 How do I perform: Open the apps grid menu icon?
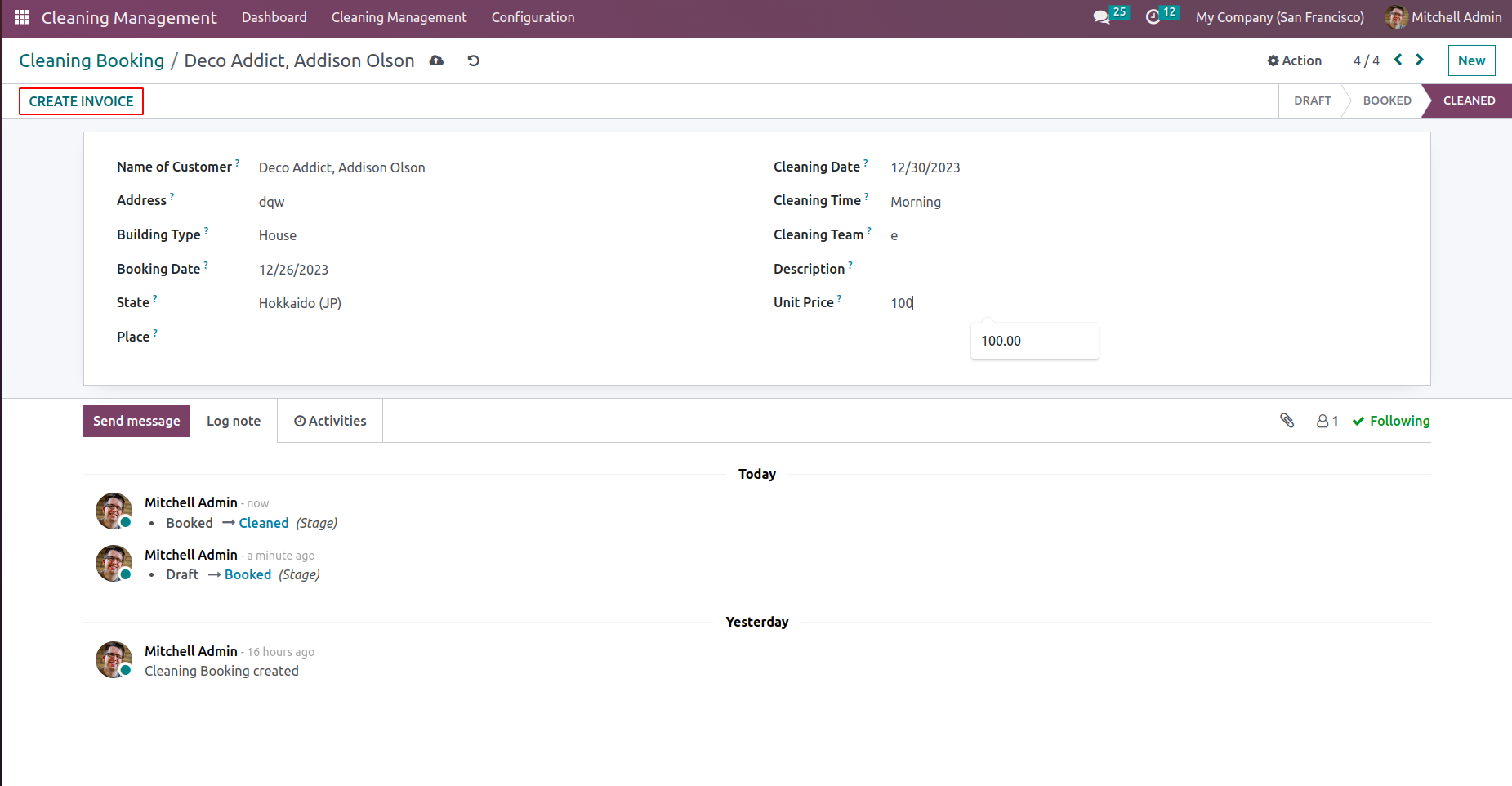pyautogui.click(x=22, y=17)
